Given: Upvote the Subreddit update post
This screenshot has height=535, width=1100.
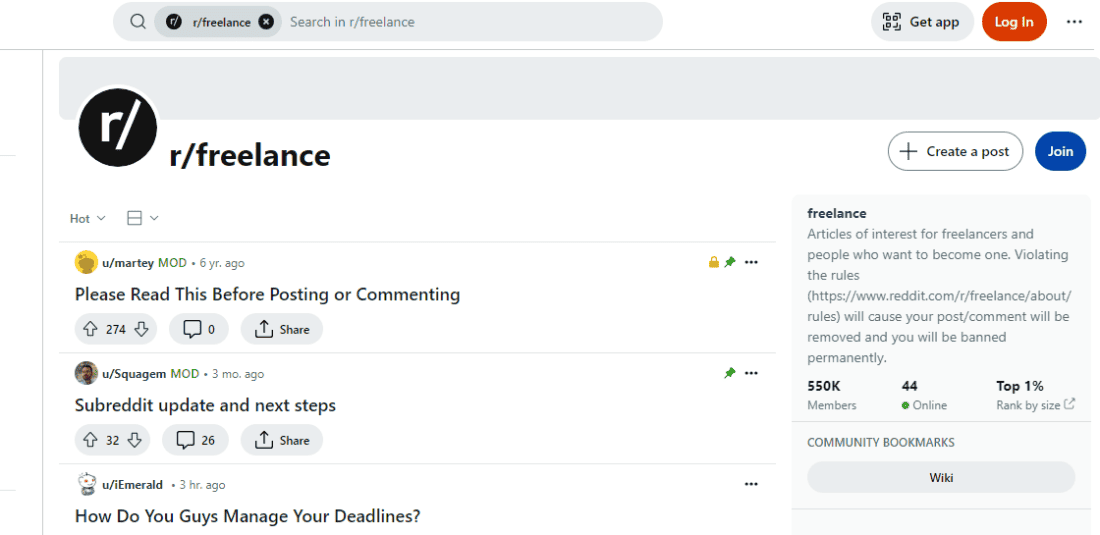Looking at the screenshot, I should pos(90,440).
